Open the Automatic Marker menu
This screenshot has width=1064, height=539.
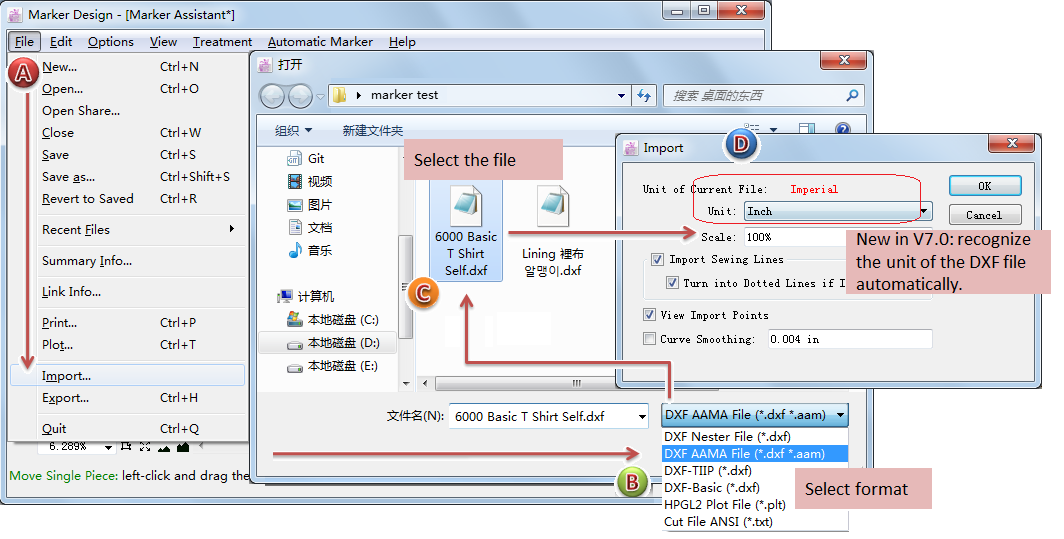(x=320, y=42)
